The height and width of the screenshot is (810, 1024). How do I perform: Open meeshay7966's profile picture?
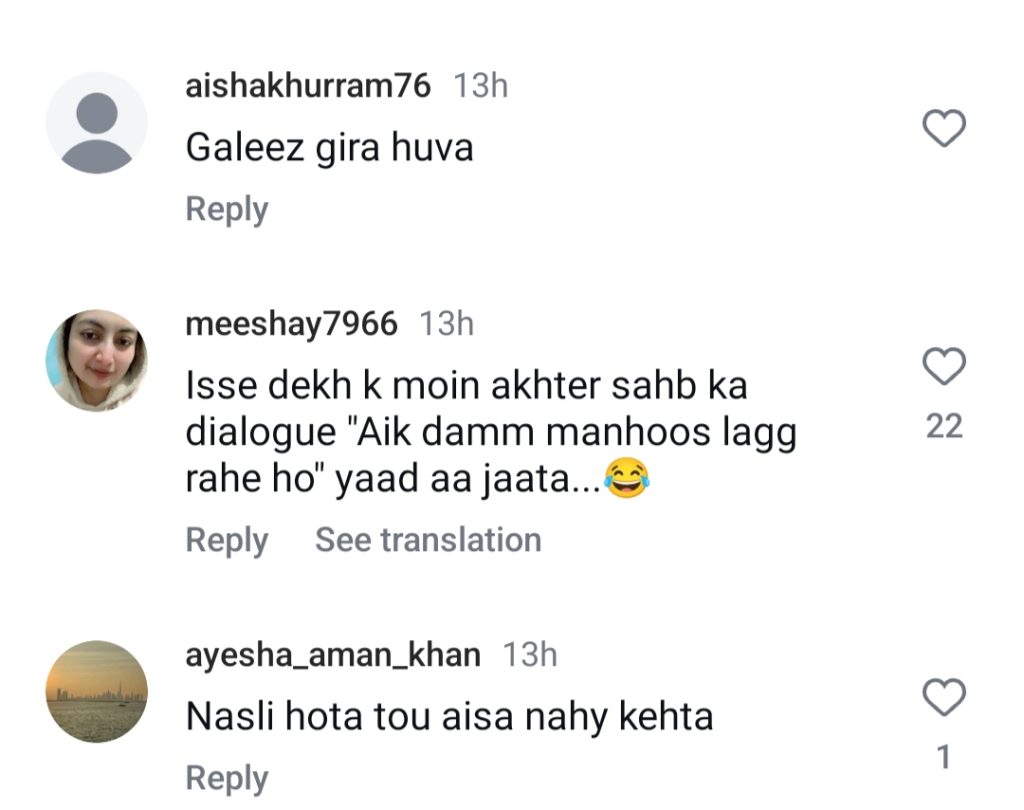(97, 360)
